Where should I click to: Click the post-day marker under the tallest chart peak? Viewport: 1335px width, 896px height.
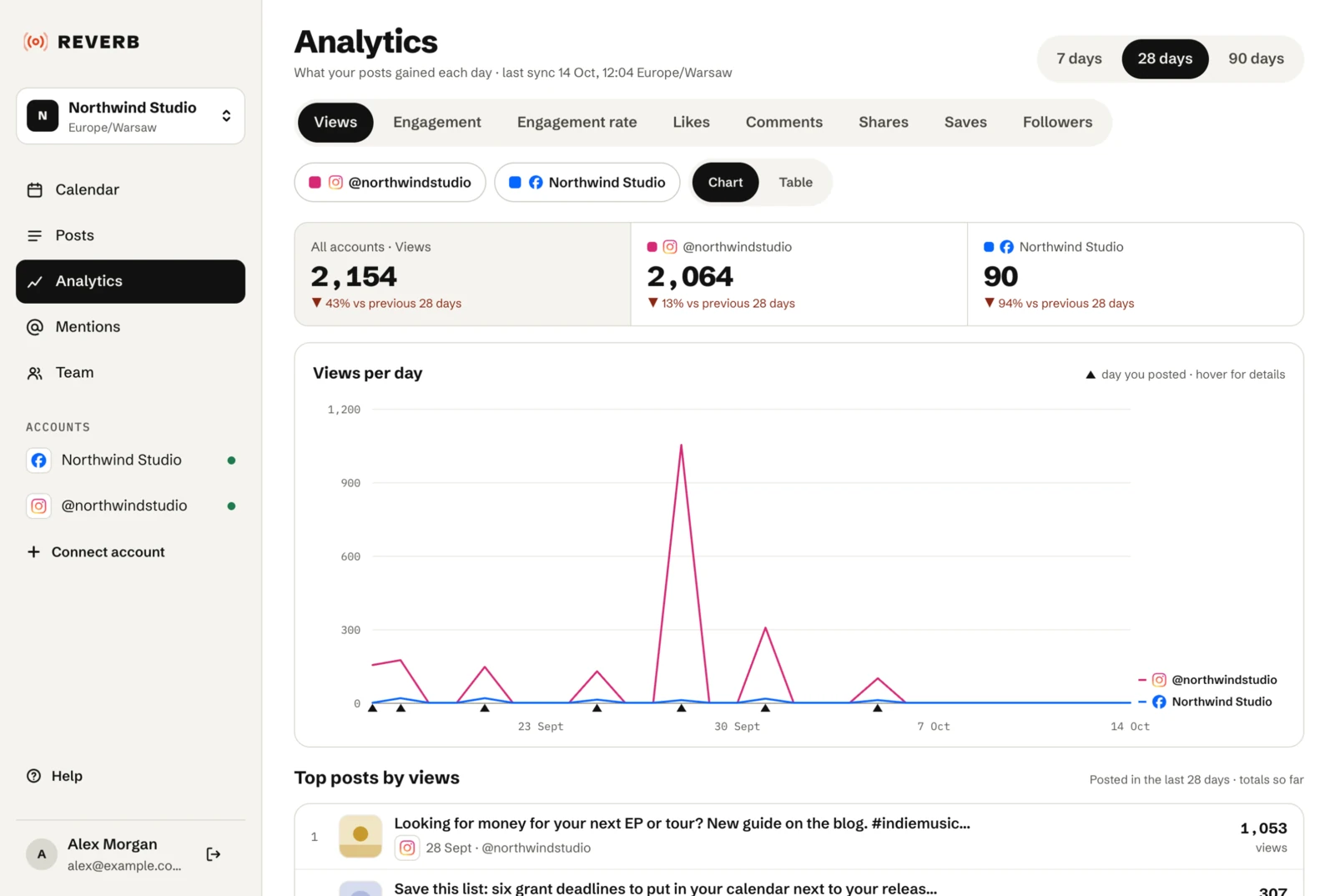tap(681, 708)
